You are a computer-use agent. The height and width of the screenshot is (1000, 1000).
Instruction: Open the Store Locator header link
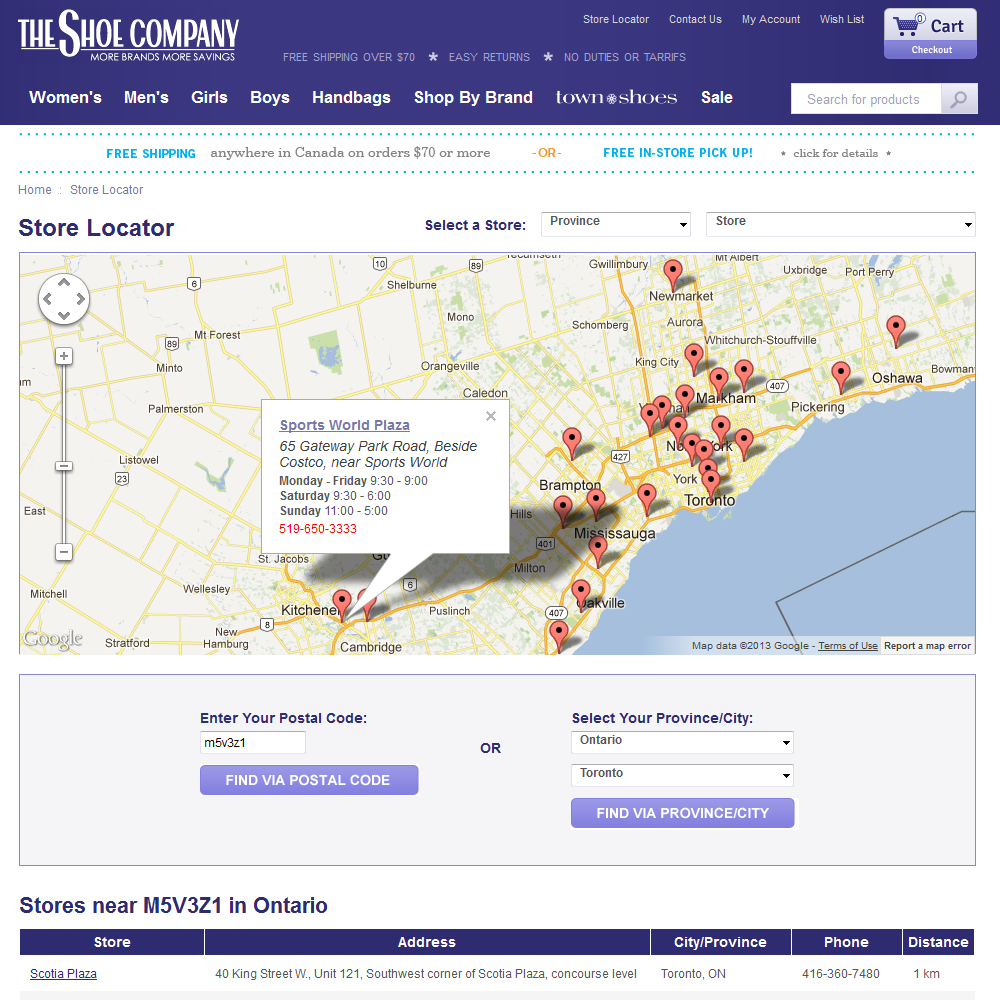(x=615, y=19)
